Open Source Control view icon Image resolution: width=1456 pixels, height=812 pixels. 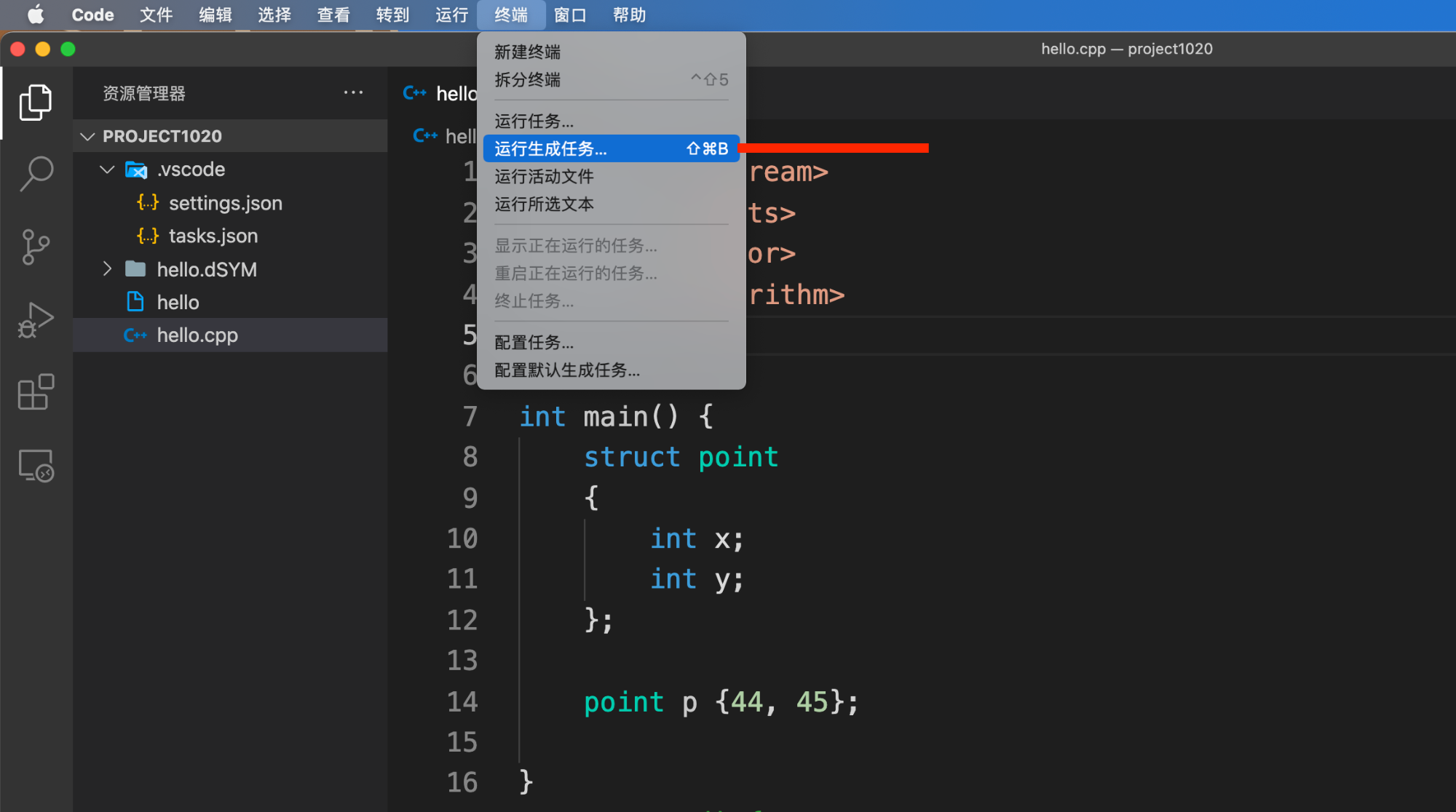click(x=36, y=247)
